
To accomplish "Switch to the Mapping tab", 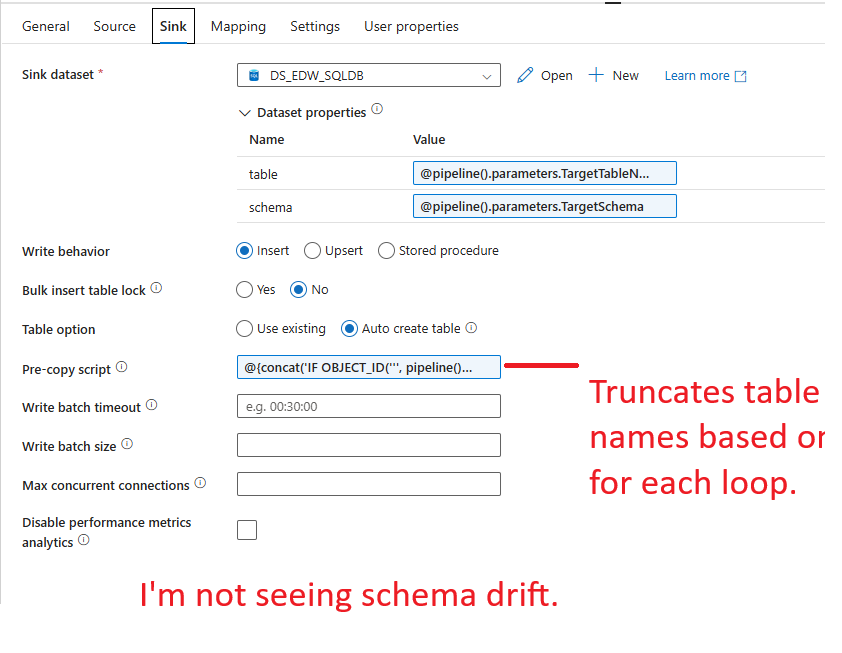I will (238, 26).
